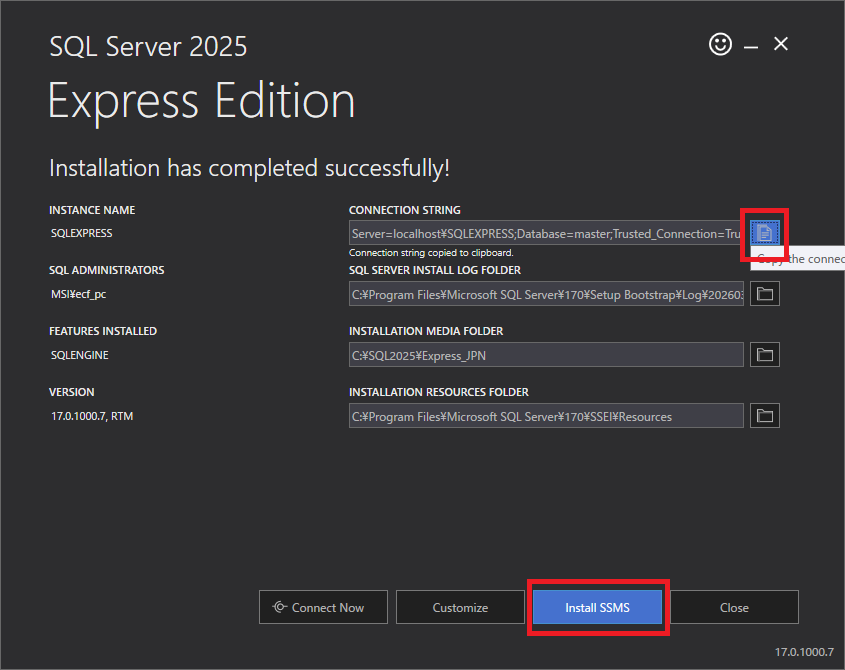
Task: Launch the Install SSMS option
Action: (x=597, y=607)
